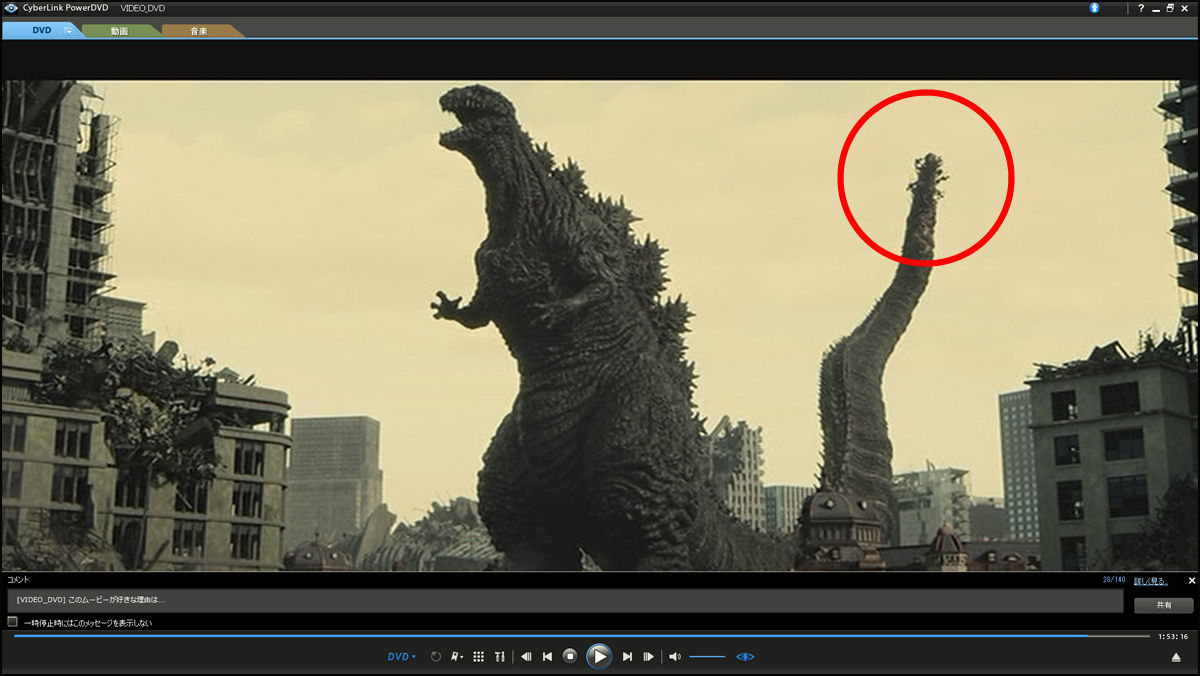Jump to the next chapter
Image resolution: width=1200 pixels, height=676 pixels.
pyautogui.click(x=627, y=656)
